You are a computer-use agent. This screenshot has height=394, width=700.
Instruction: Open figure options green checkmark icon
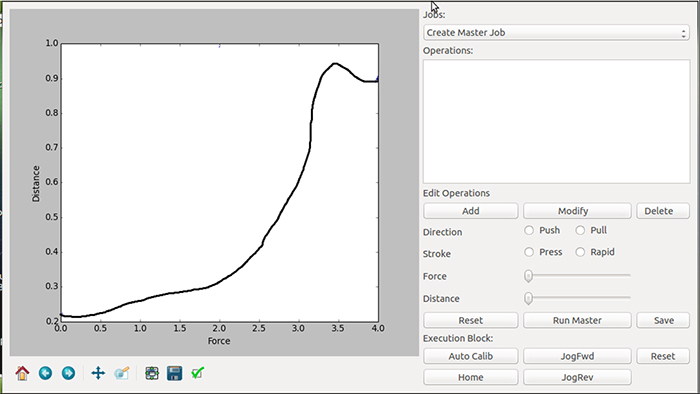click(197, 373)
